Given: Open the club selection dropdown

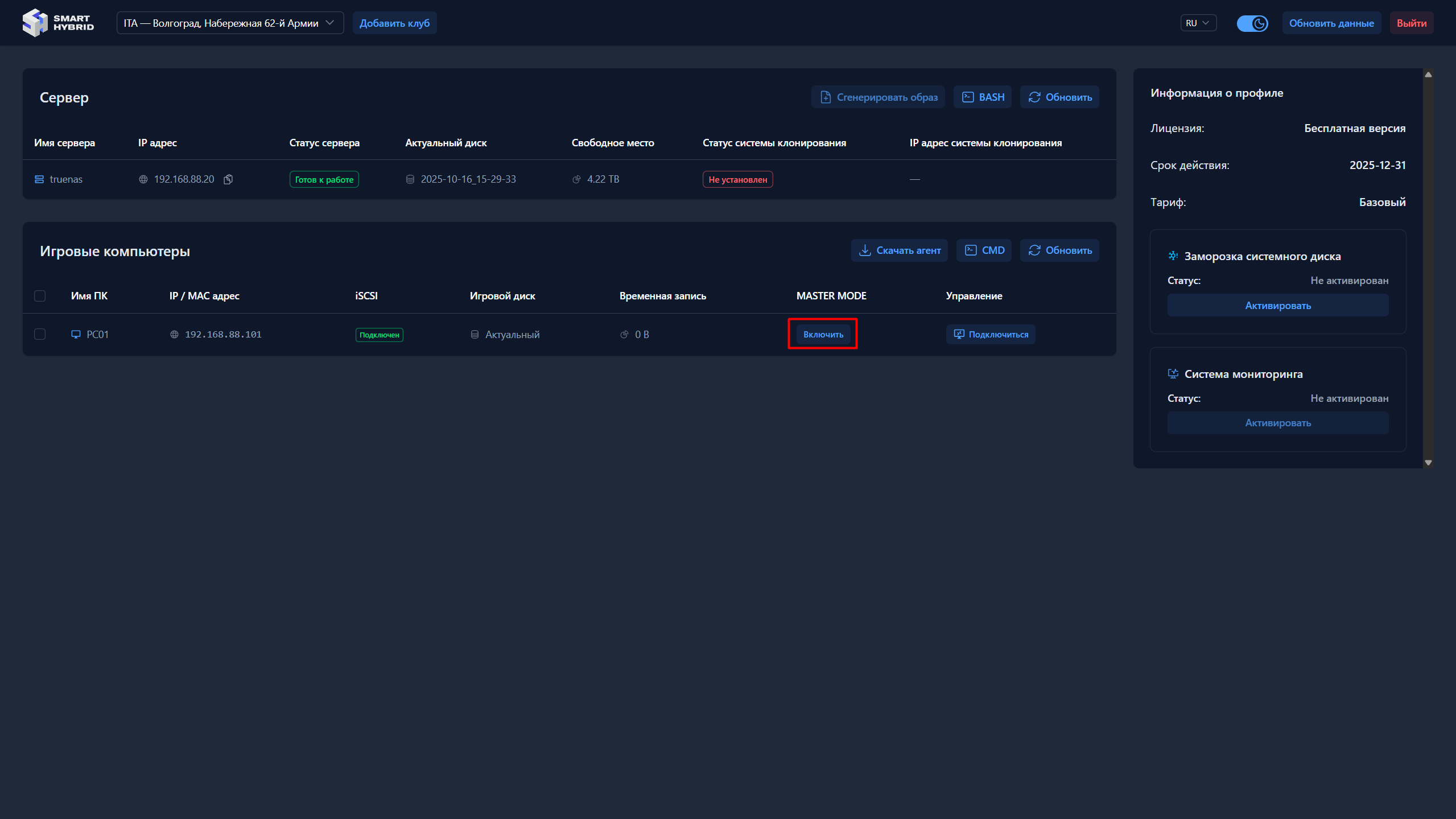Looking at the screenshot, I should (x=230, y=23).
